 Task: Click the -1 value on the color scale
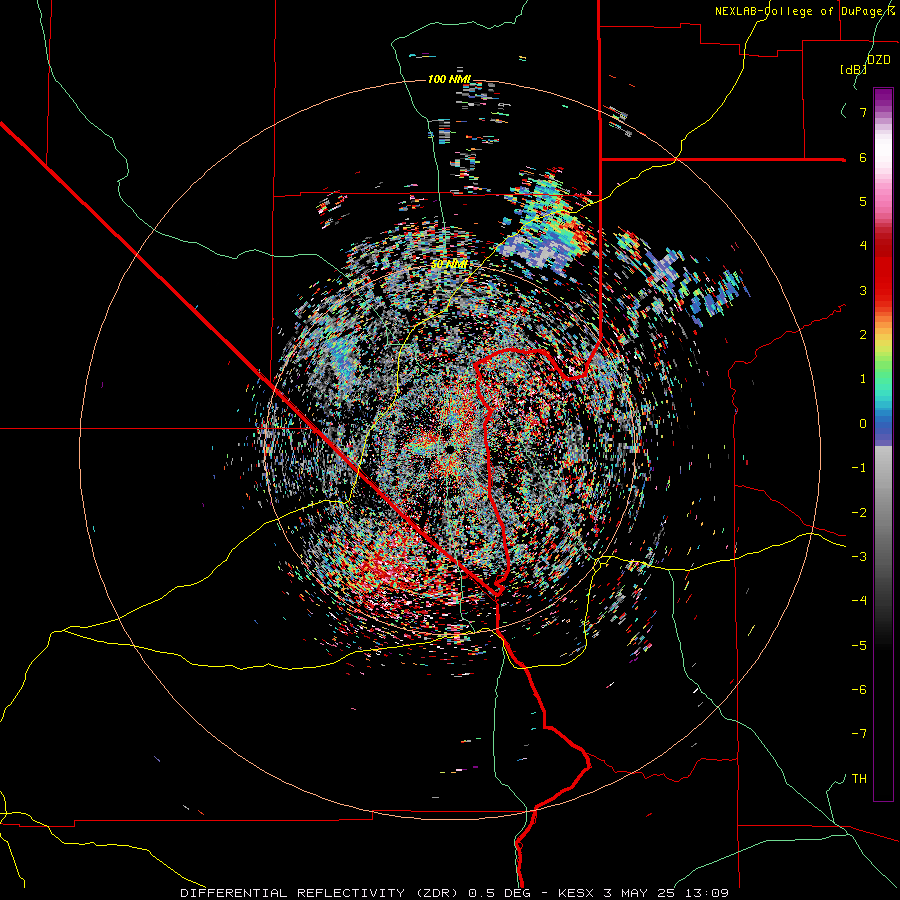859,468
